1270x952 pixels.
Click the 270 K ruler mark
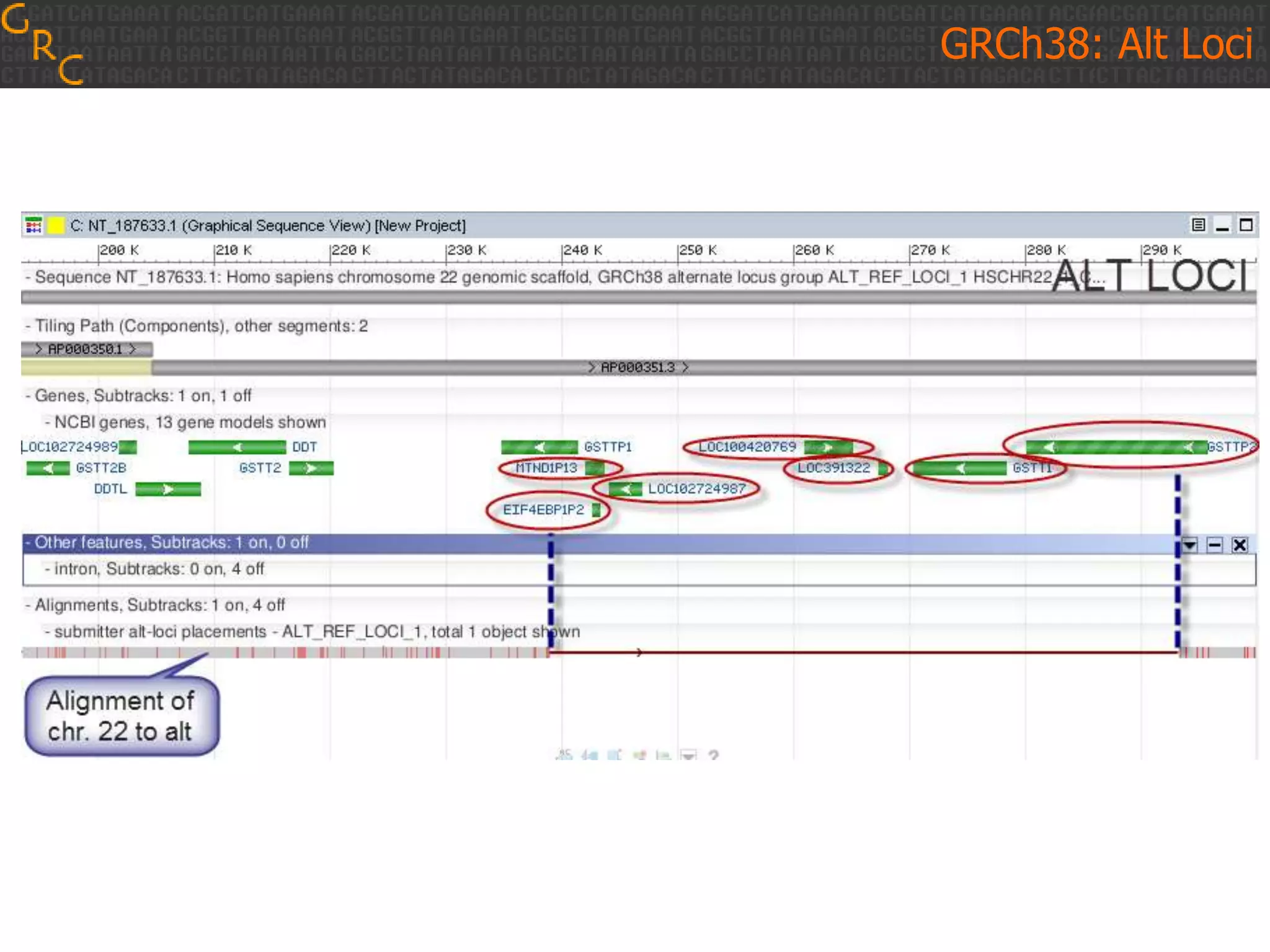[930, 250]
